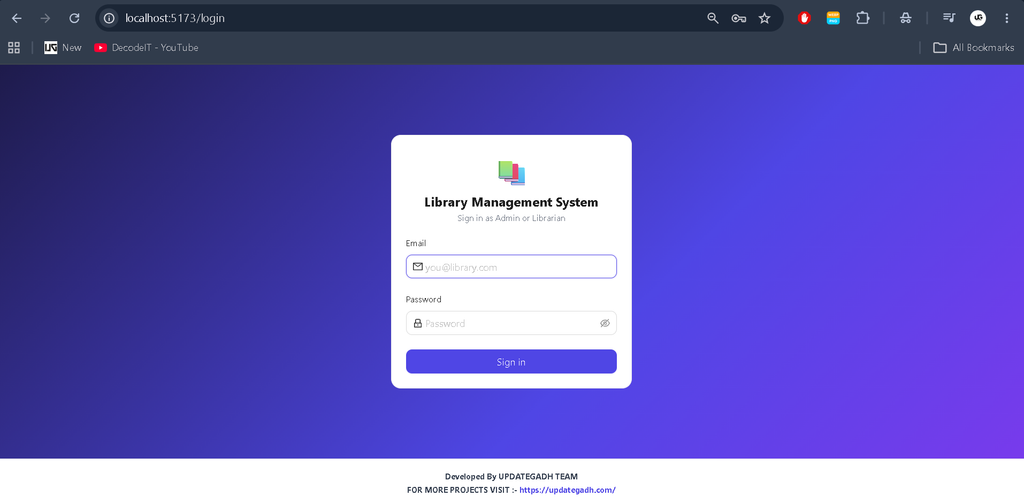Toggle password visibility eye icon
The height and width of the screenshot is (503, 1024).
click(605, 323)
